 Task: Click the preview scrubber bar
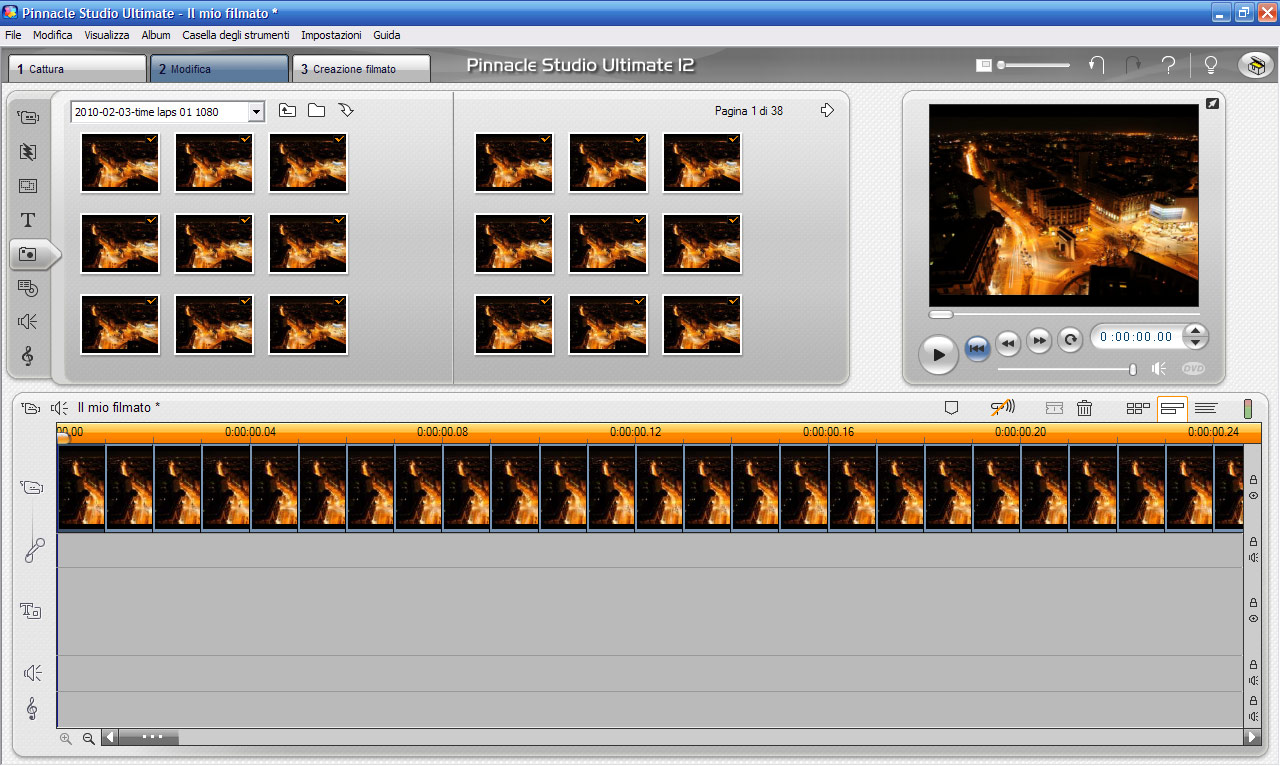(x=1064, y=314)
